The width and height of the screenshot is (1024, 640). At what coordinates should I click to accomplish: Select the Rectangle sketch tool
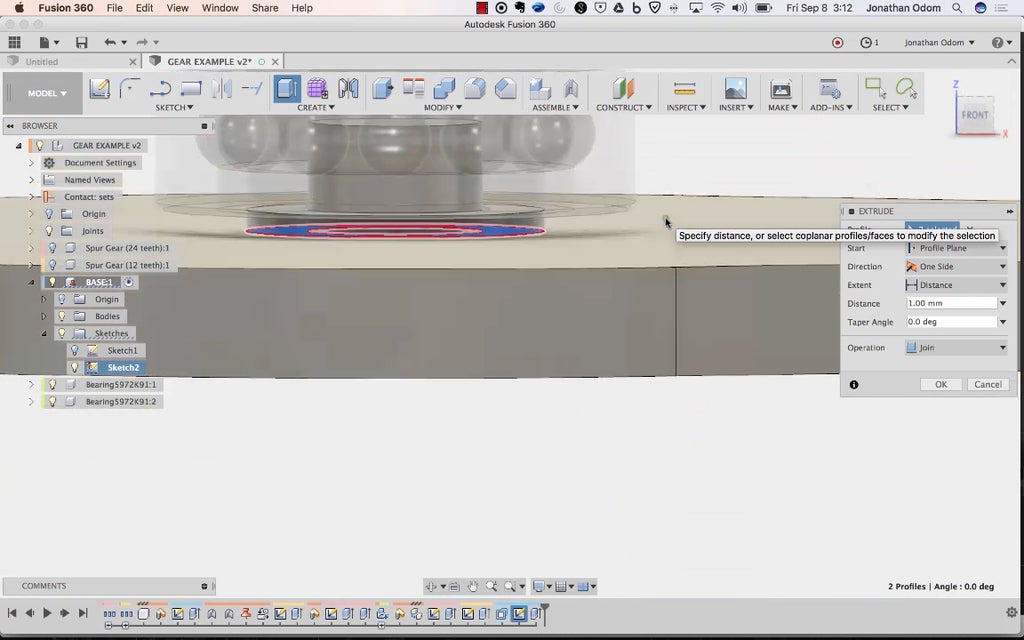pos(191,88)
